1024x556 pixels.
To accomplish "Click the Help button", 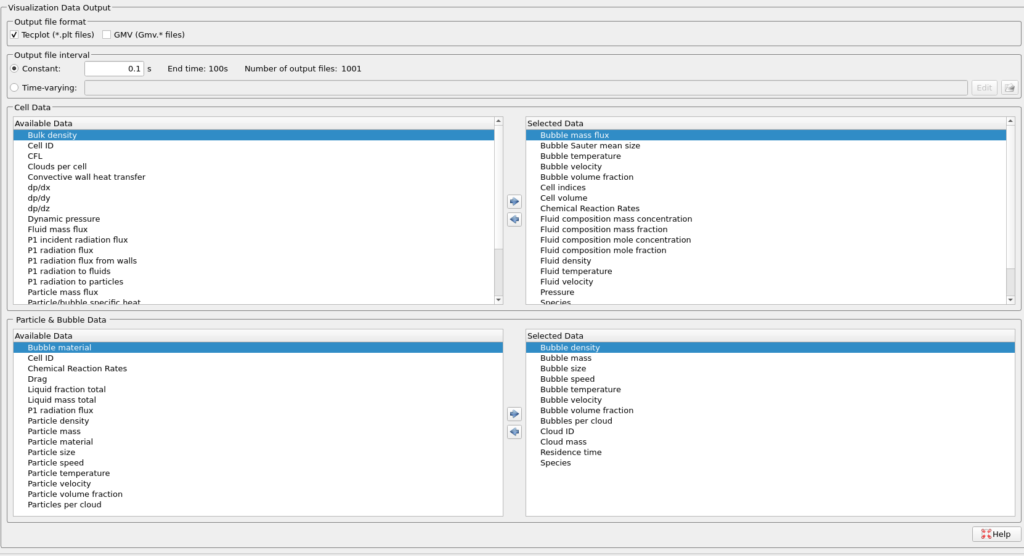I will point(995,534).
